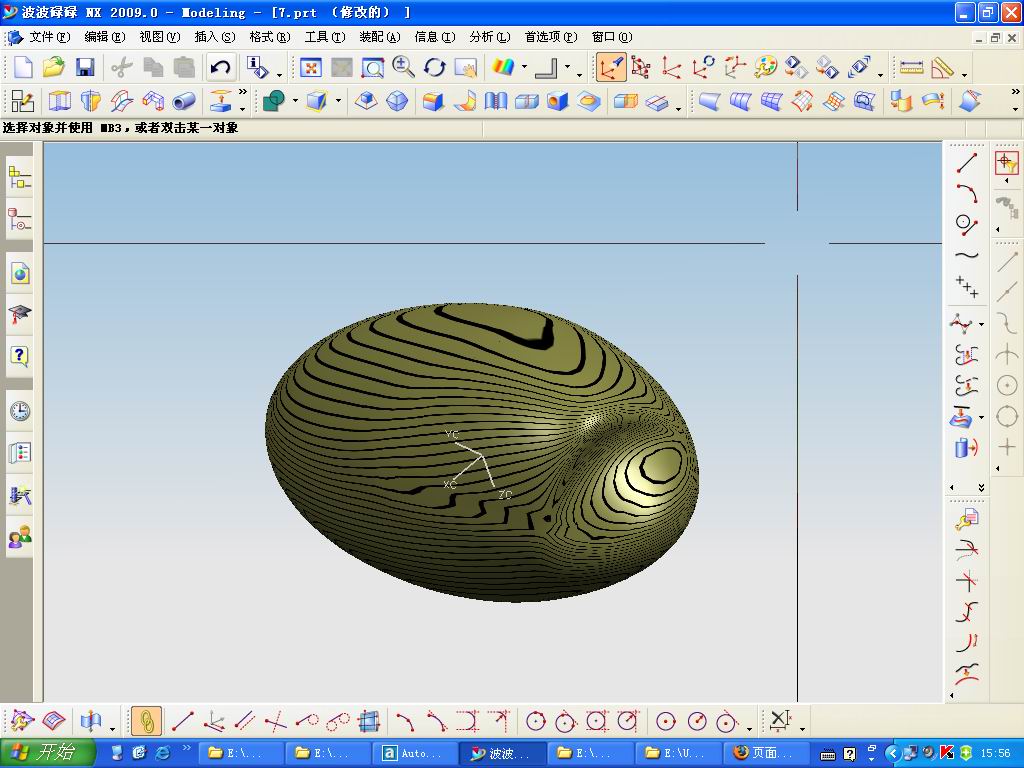Open 工具 (Tools) menu
Viewport: 1024px width, 768px height.
(x=325, y=37)
